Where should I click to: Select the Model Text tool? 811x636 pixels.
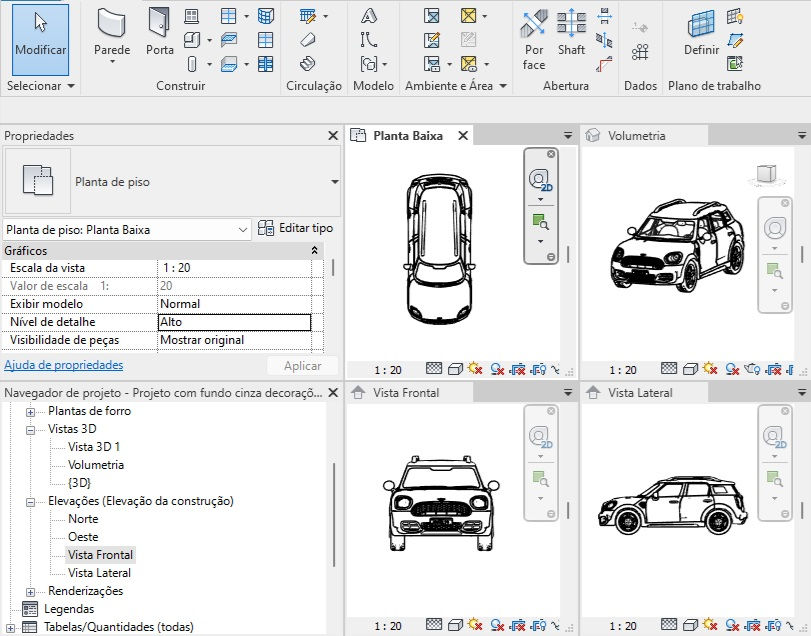368,16
